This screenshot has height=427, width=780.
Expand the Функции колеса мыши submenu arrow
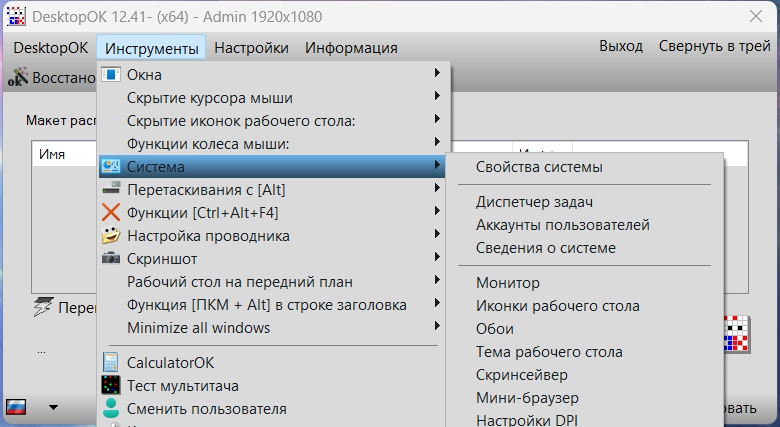point(437,144)
